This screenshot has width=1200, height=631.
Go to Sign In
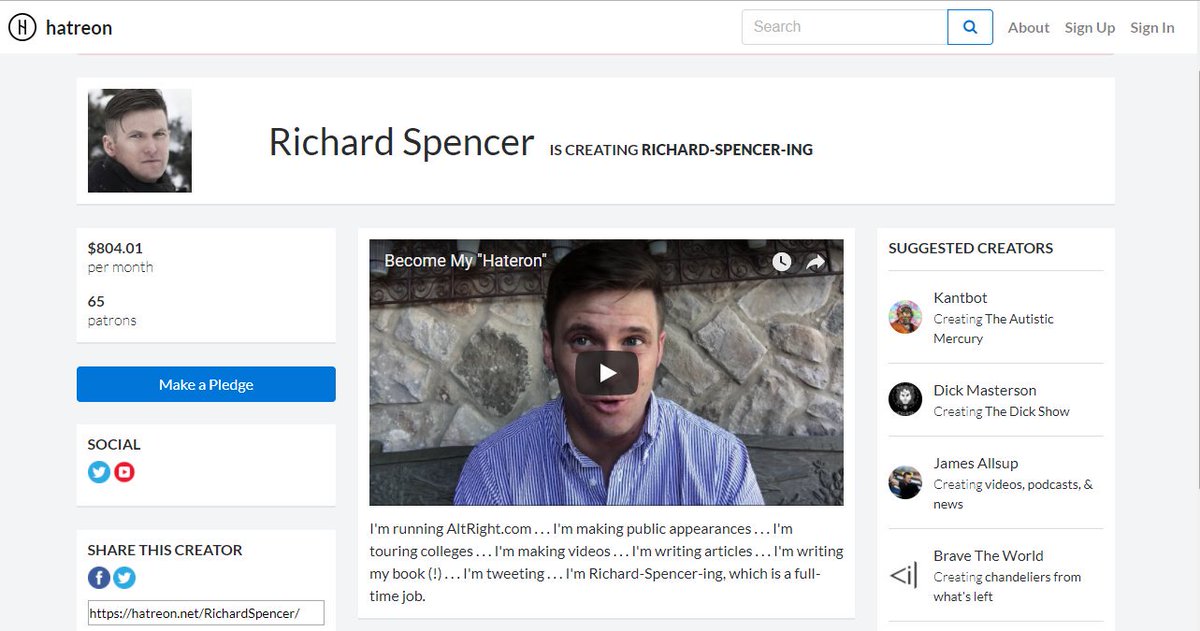pyautogui.click(x=1152, y=28)
